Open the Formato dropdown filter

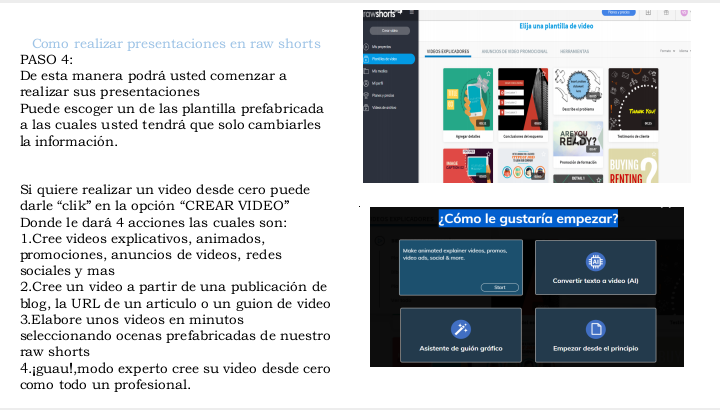(x=667, y=51)
